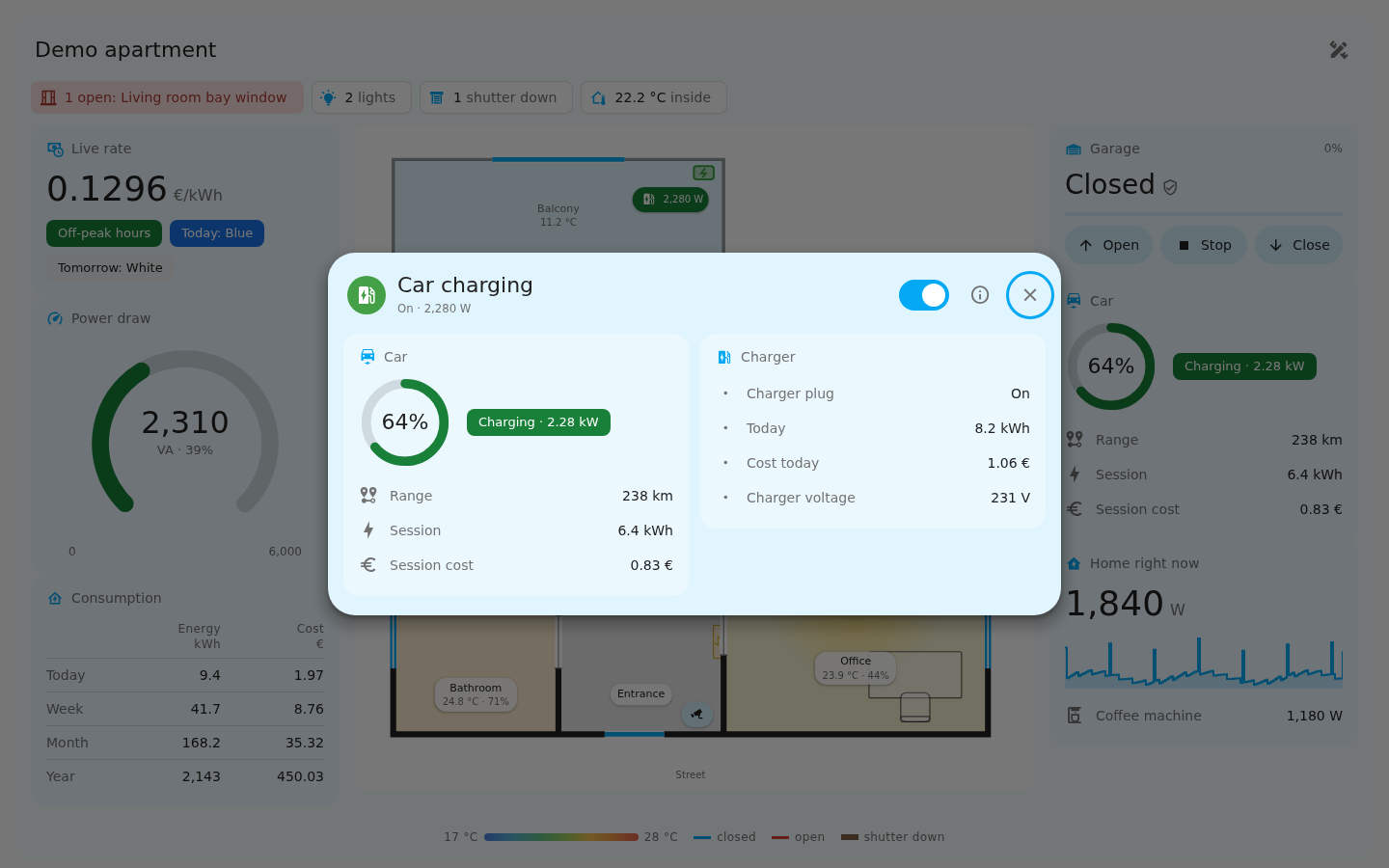Click the Session lightning icon in dialog
1389x868 pixels.
pos(368,530)
